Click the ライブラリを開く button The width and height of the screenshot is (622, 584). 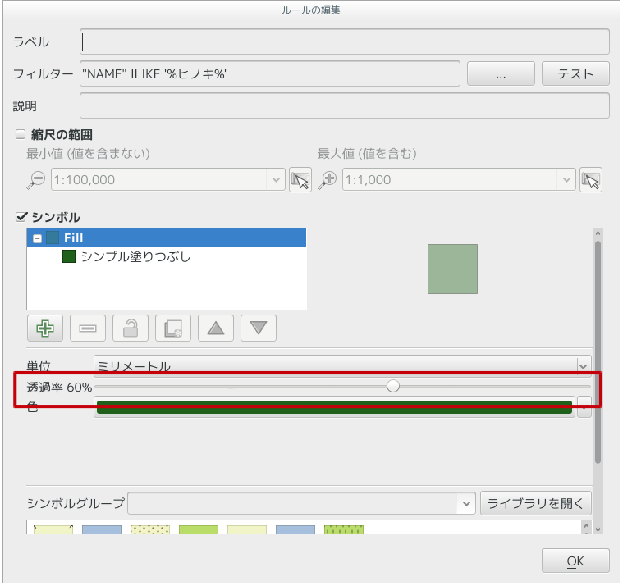[536, 503]
